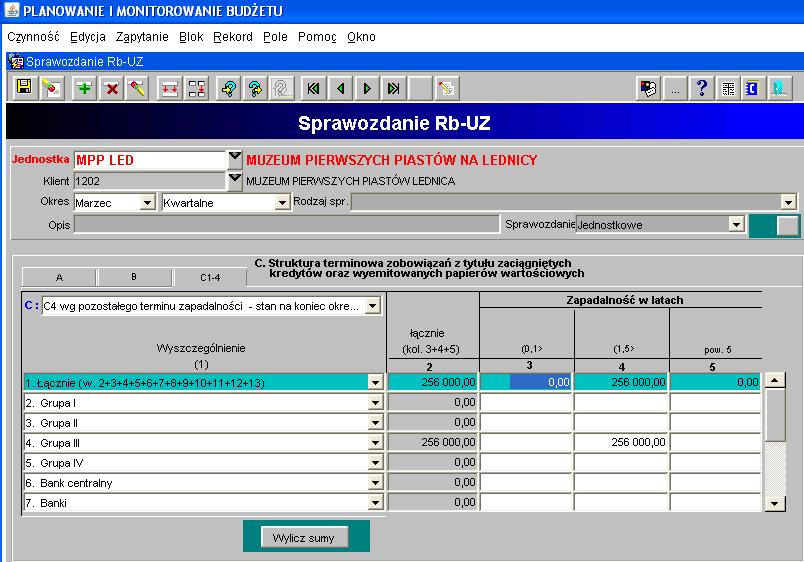The height and width of the screenshot is (562, 804).
Task: Click the duplicate fields boxes toolbar icon
Action: click(196, 88)
